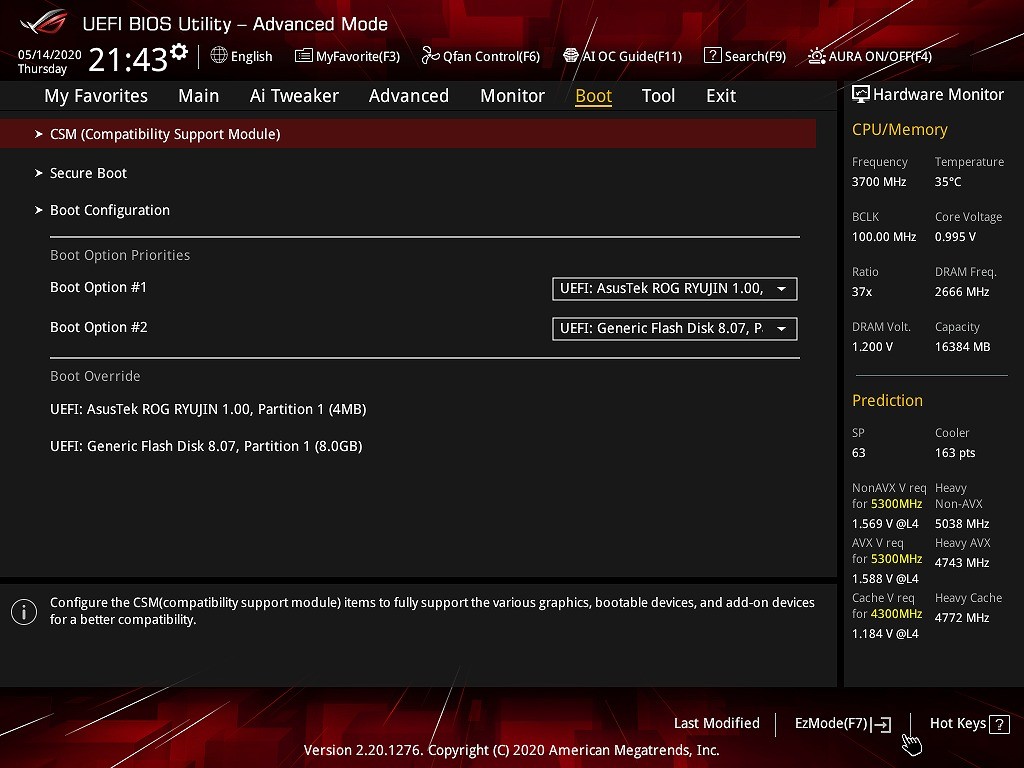Click the 4743 MHz Heavy AVX value
Screen dimensions: 1024x768
click(961, 563)
